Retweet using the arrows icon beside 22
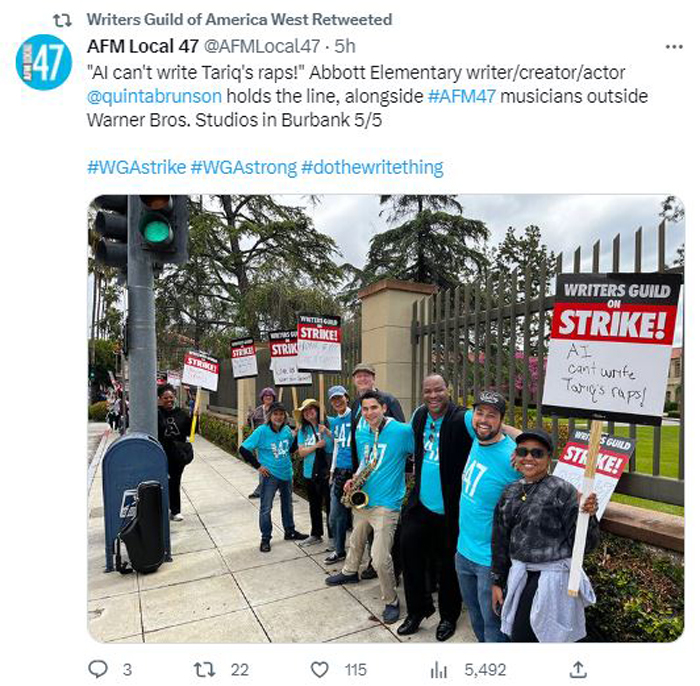Viewport: 700px width, 686px height. click(204, 669)
